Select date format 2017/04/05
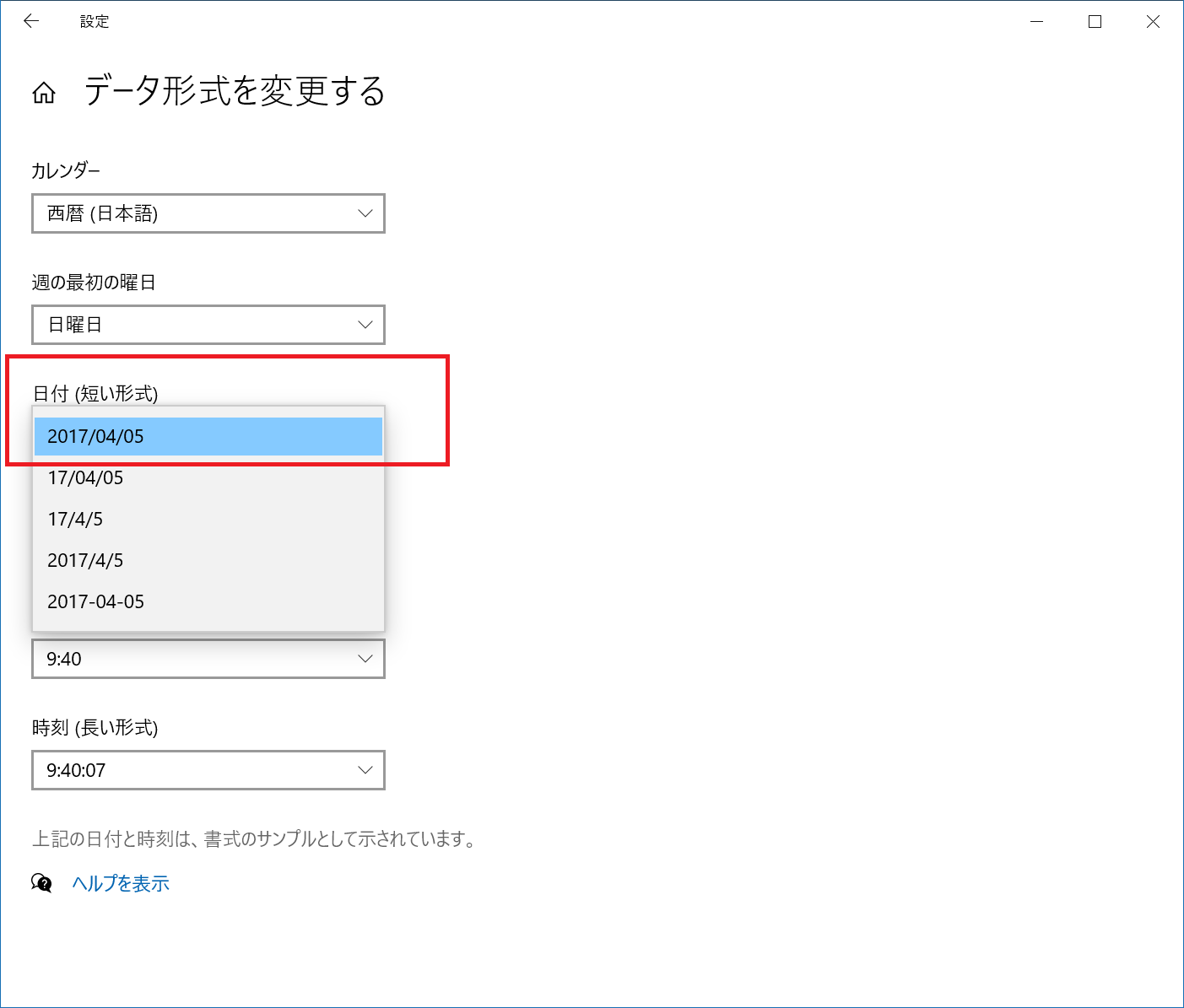 pos(208,436)
